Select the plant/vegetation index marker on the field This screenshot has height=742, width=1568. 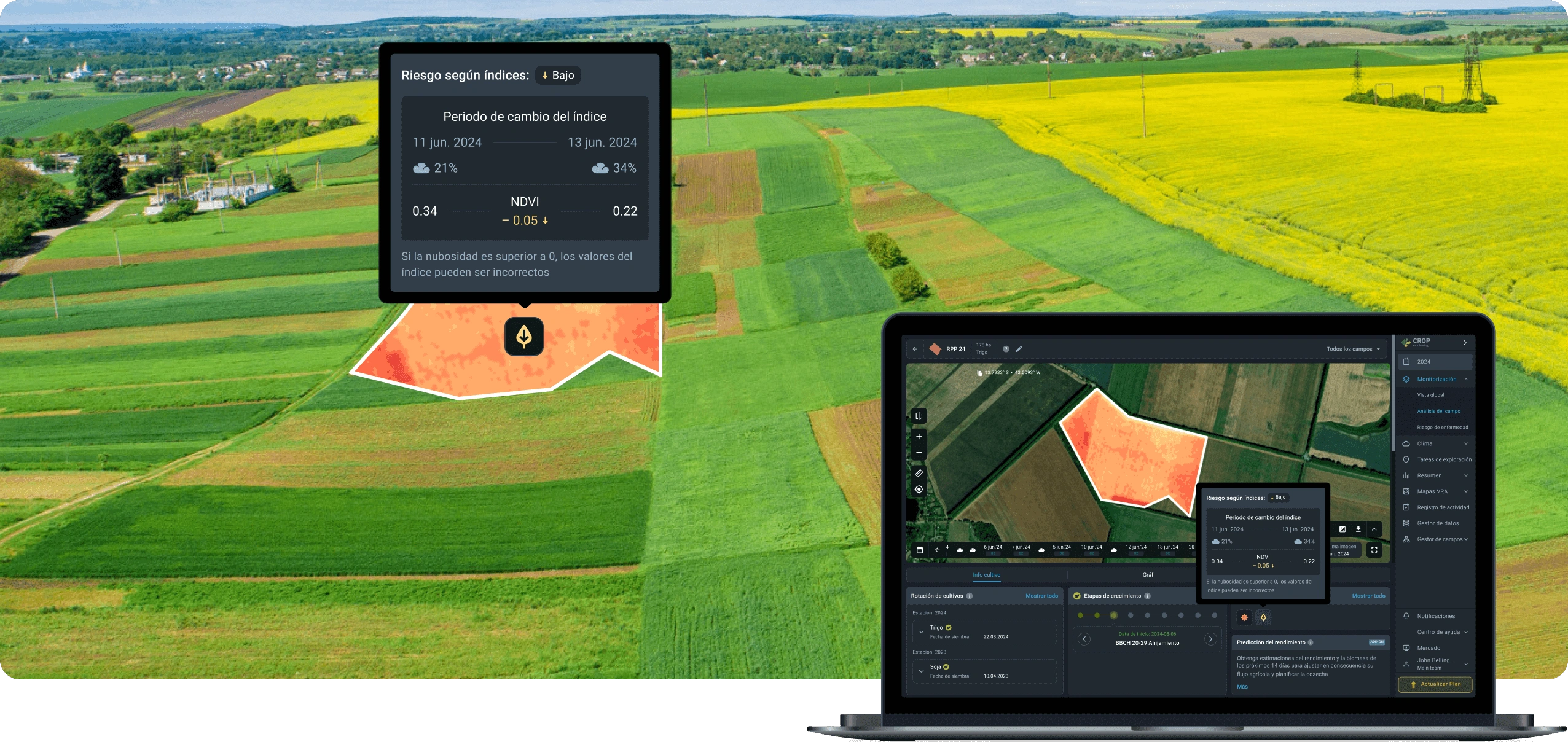523,337
